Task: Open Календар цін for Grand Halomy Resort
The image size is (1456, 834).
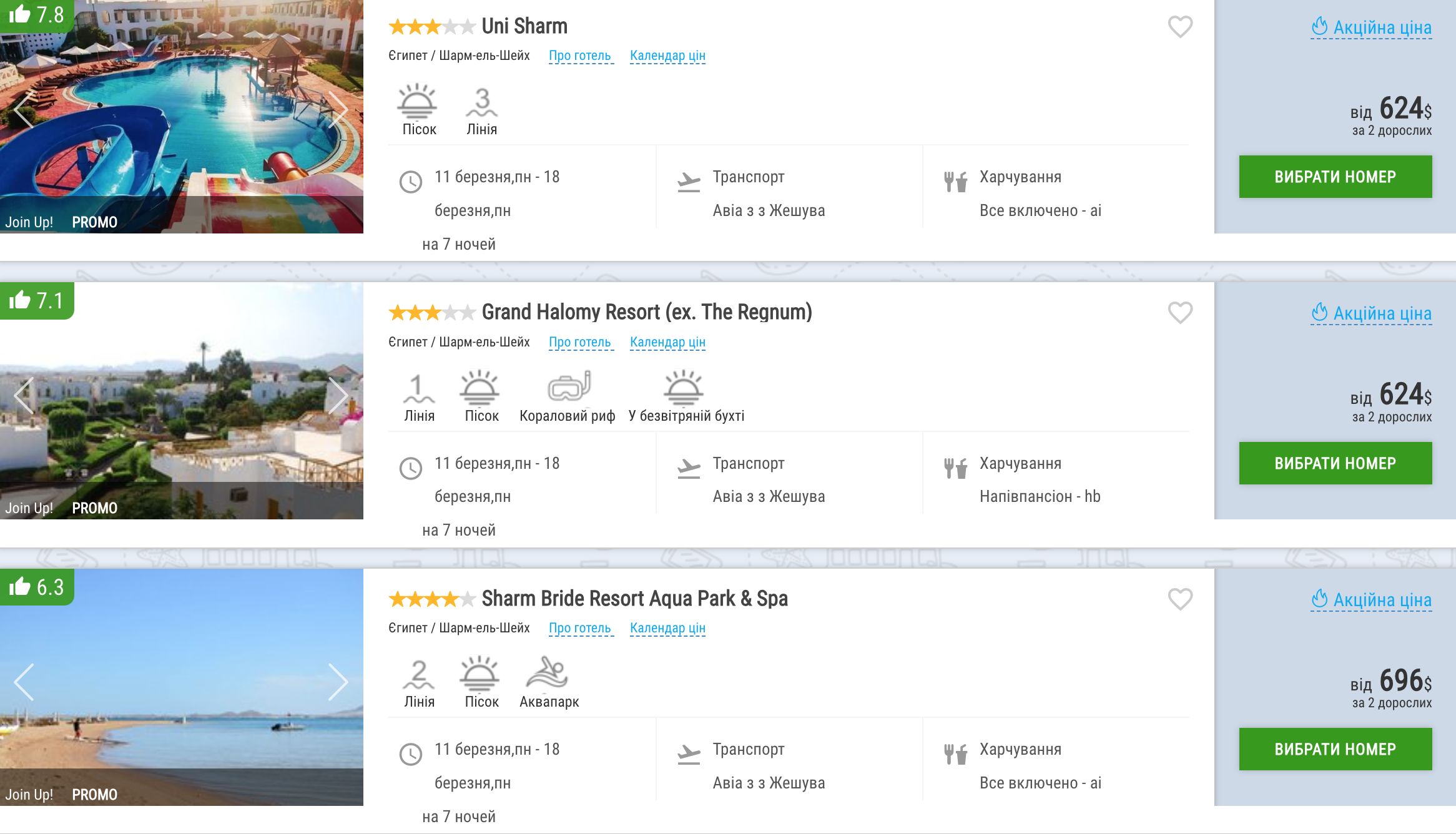Action: [667, 342]
